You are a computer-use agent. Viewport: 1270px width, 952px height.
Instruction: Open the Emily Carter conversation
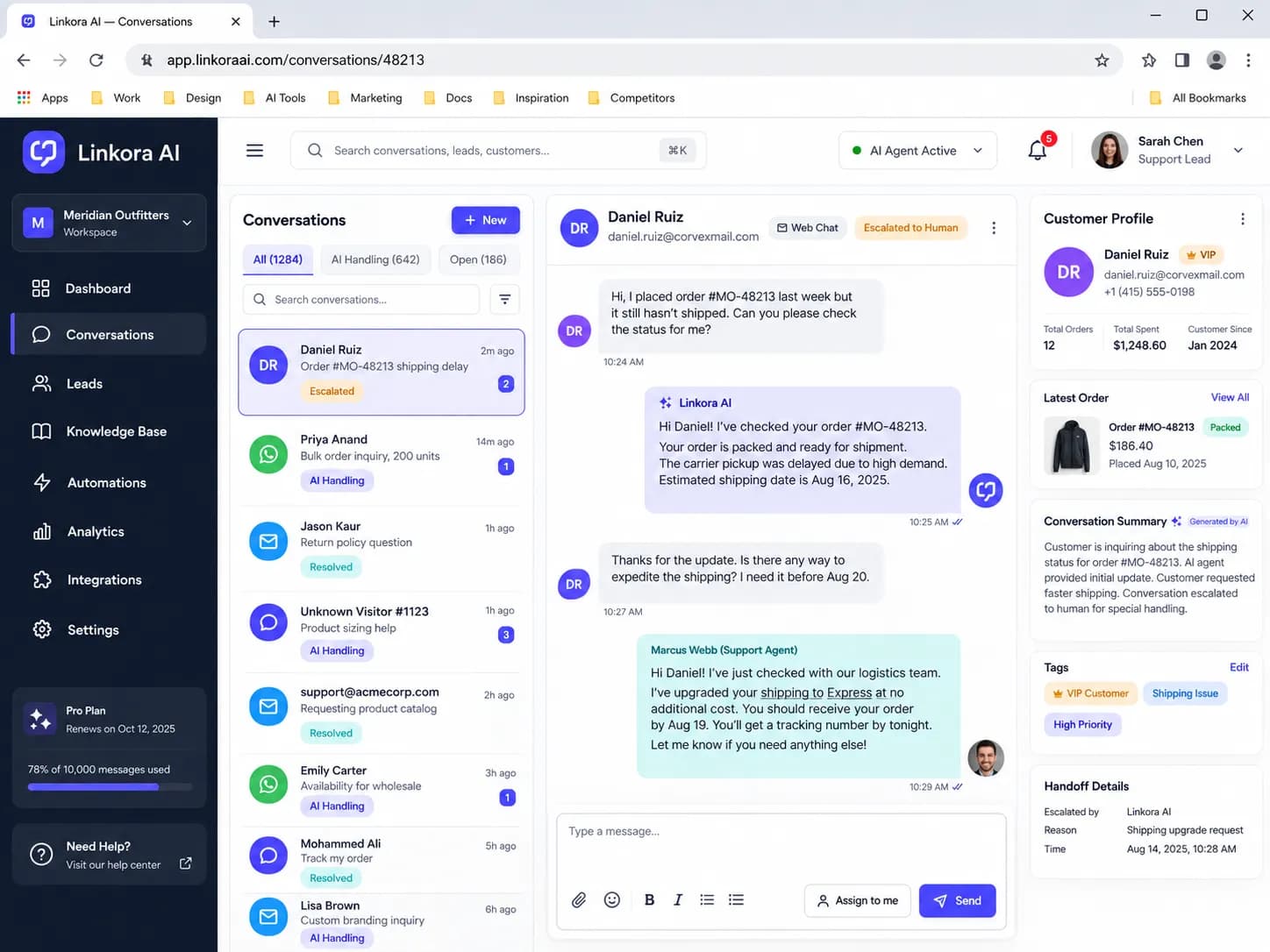coord(382,788)
